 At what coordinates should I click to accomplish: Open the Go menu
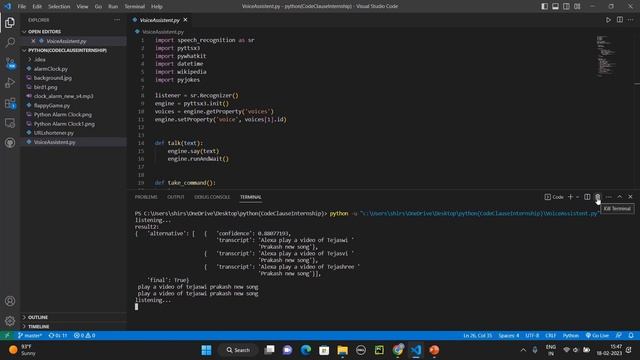[98, 6]
